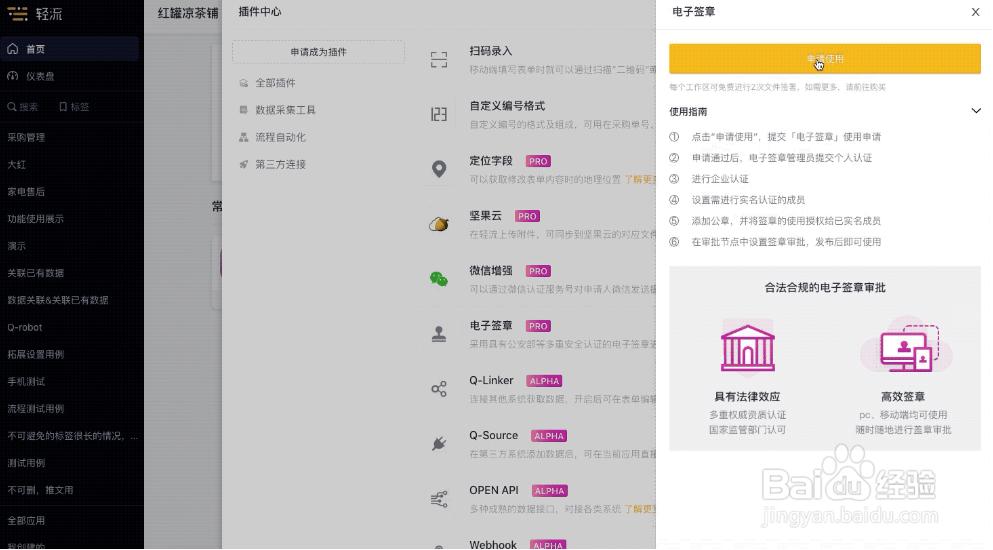Click the Q-Source plug icon
The width and height of the screenshot is (993, 550).
pyautogui.click(x=439, y=444)
